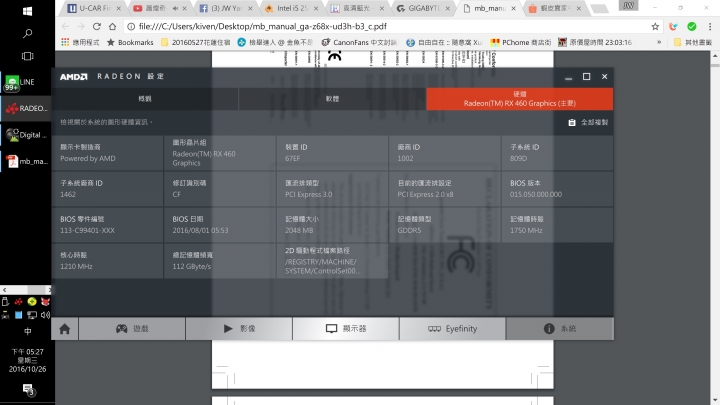Open the CanonFans 中文討論 bookmark
Screen dimensions: 720x405
coord(359,42)
